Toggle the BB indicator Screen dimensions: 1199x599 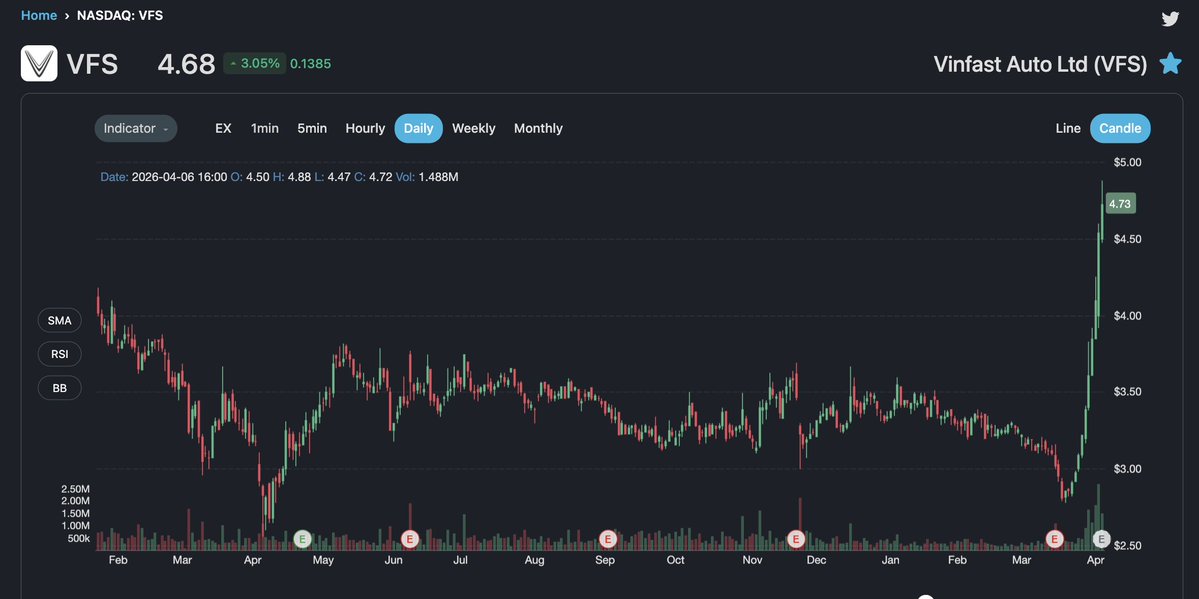coord(60,388)
